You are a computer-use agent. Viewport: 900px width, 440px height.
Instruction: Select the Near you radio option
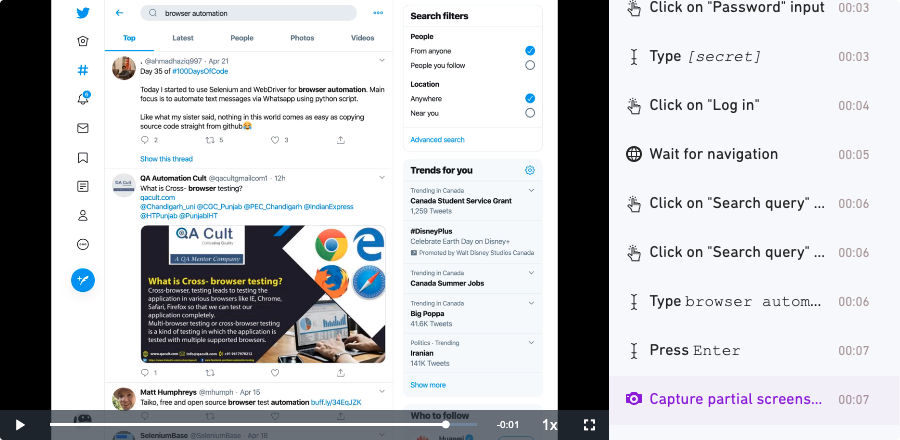pos(530,113)
